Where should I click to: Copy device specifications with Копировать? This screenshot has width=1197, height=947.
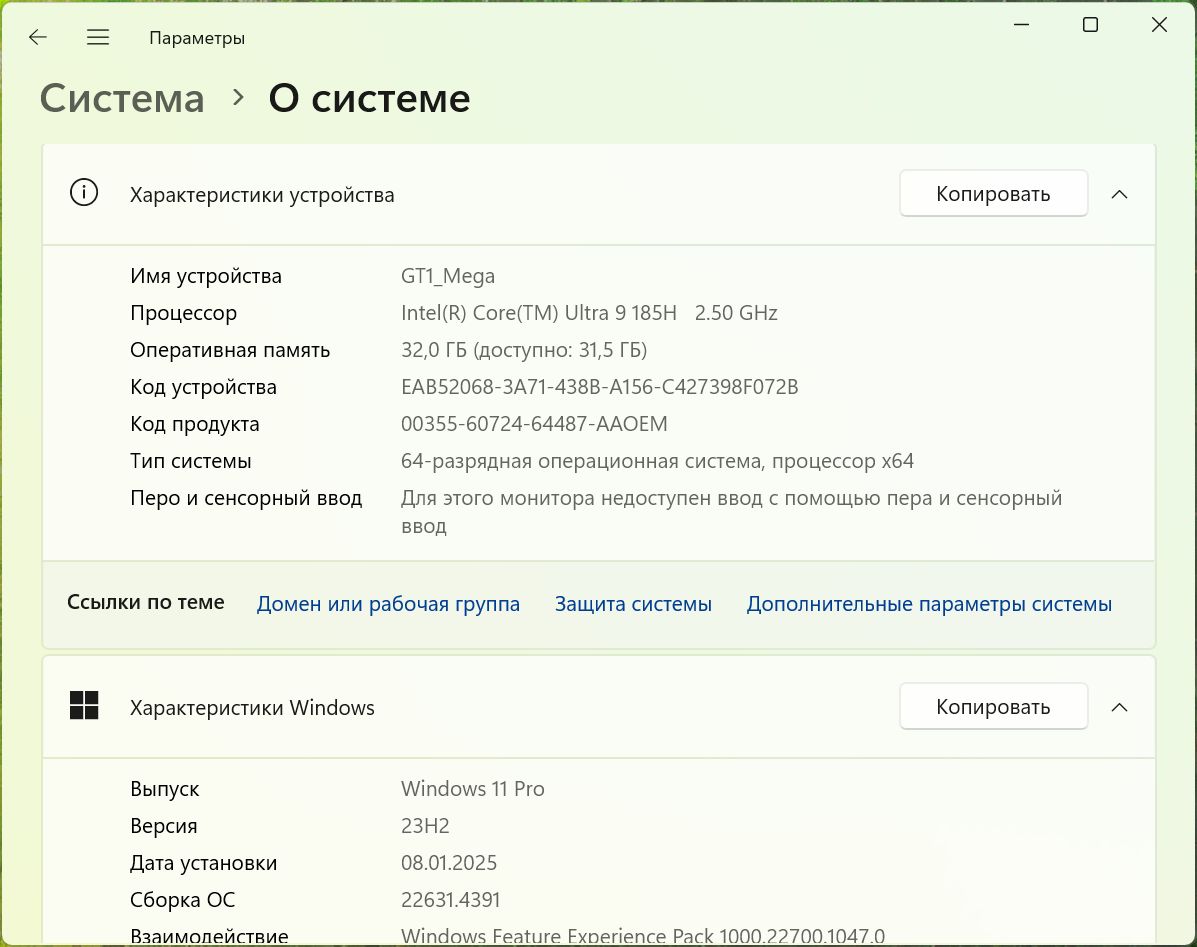coord(993,194)
